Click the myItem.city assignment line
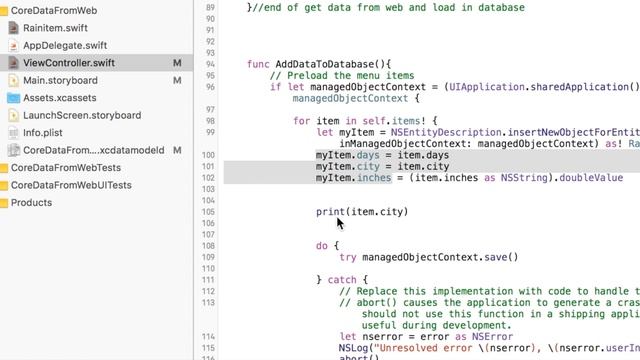Screen dimensions: 640x360 (382, 167)
